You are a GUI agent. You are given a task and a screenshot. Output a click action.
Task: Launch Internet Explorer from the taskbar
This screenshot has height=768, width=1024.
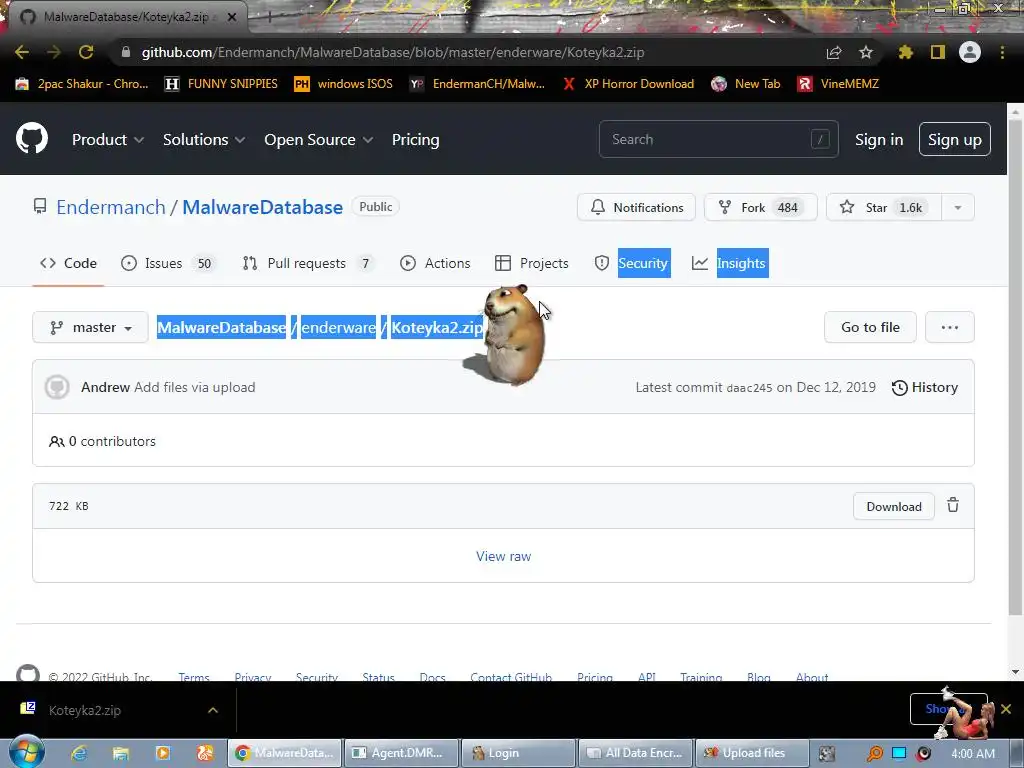click(x=79, y=753)
